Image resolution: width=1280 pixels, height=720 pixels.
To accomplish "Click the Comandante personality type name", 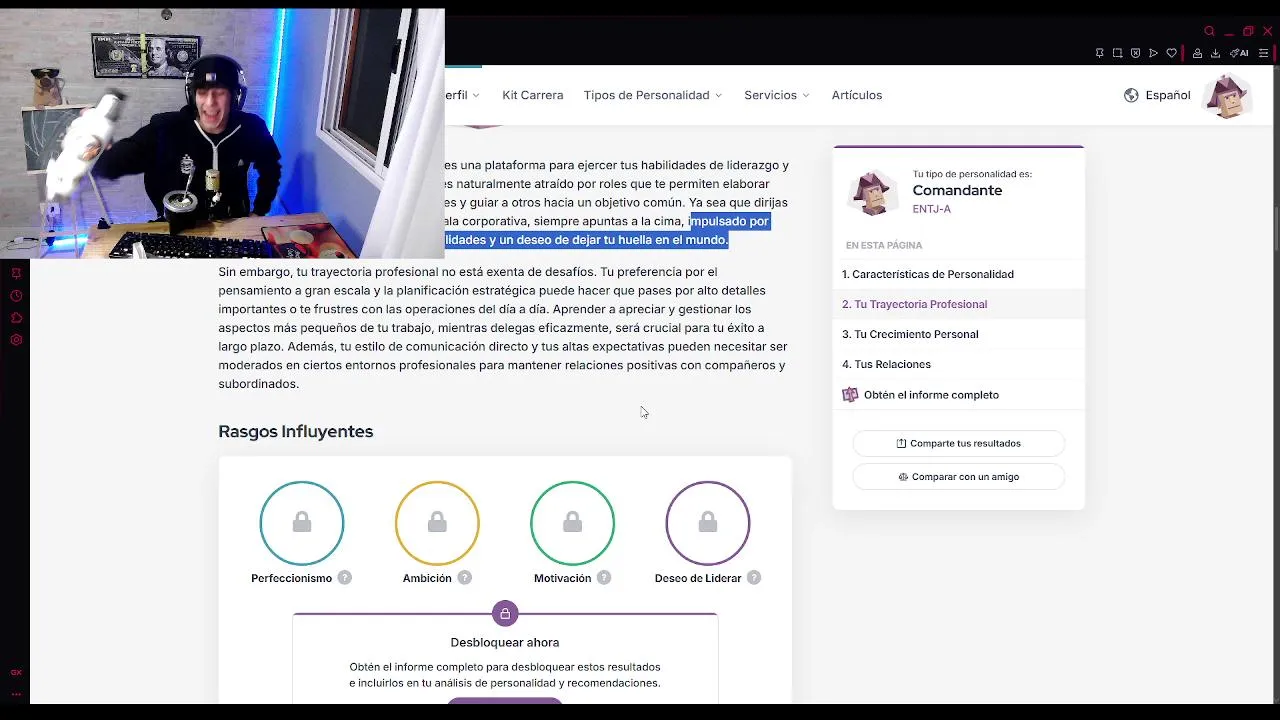I will [x=957, y=190].
